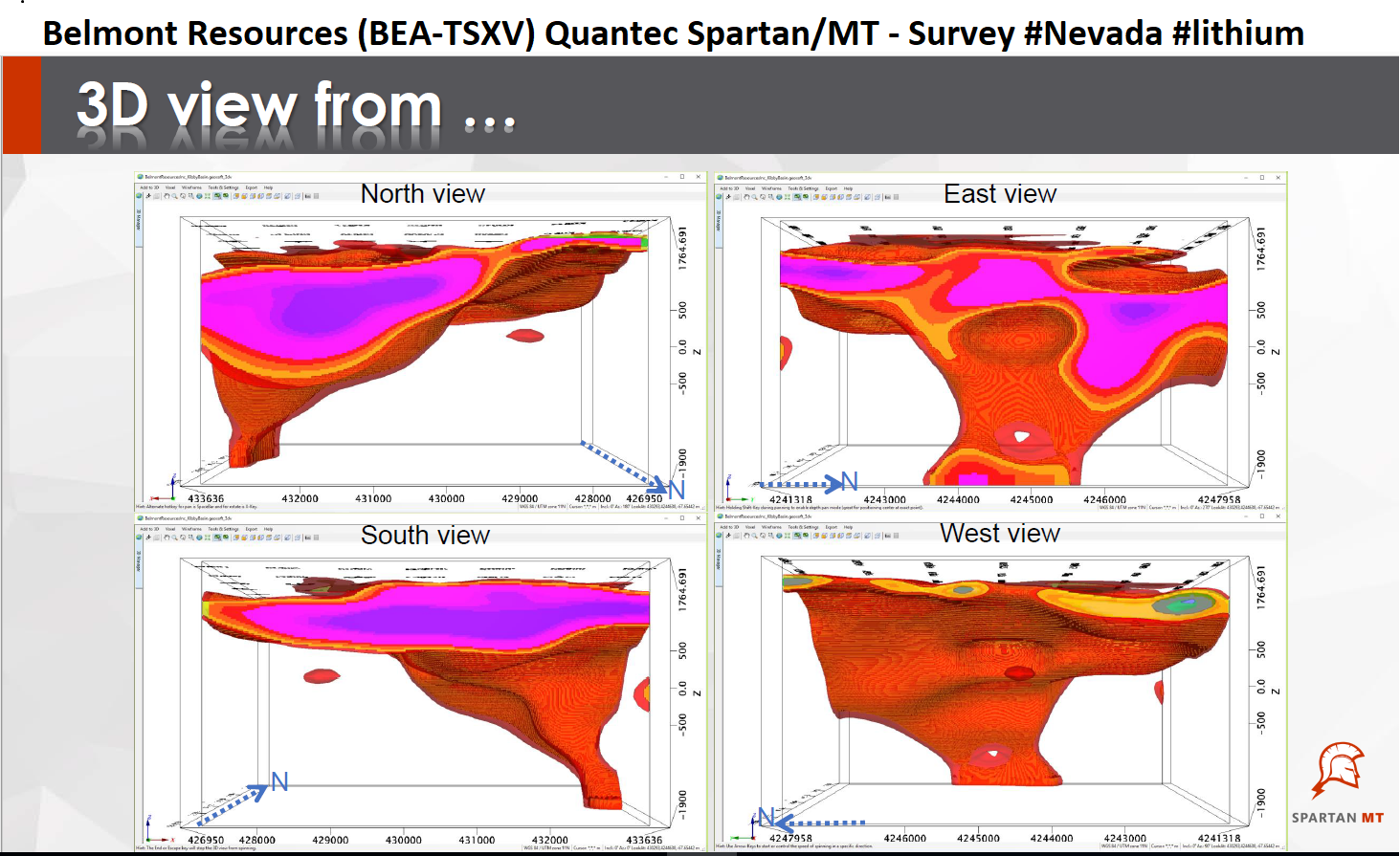The width and height of the screenshot is (1400, 856).
Task: Open Wireframe menu in East view window
Action: 771,188
